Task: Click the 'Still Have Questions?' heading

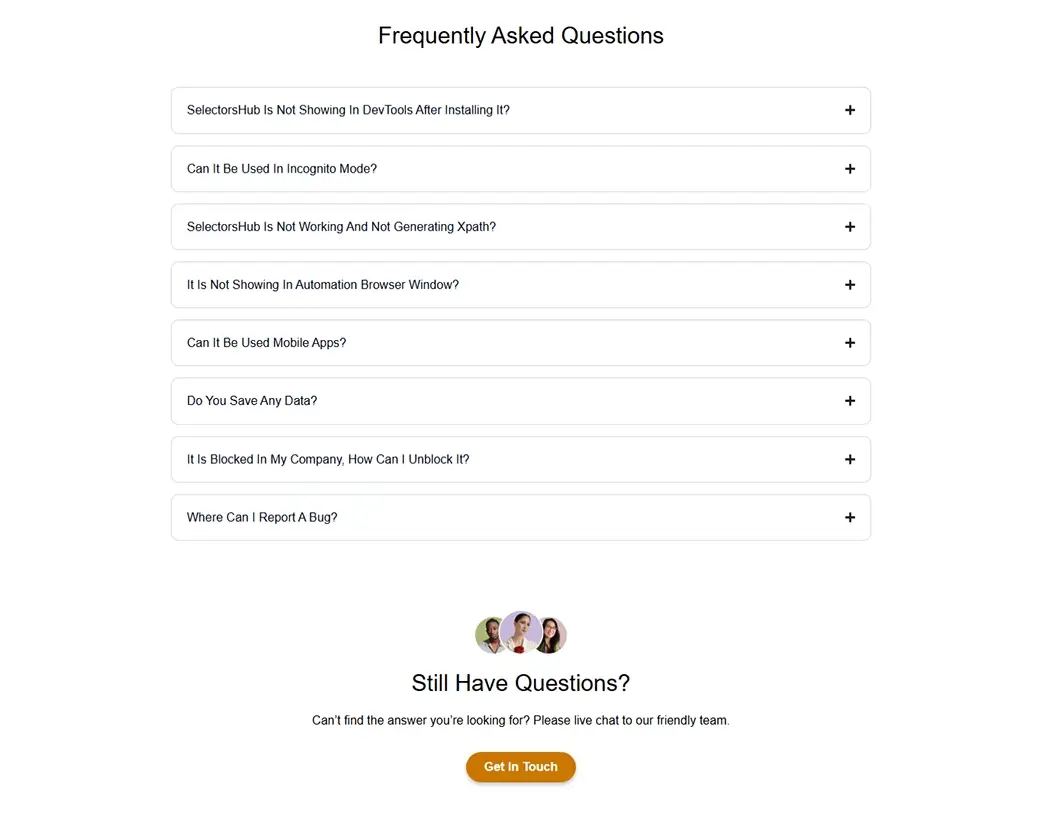Action: pyautogui.click(x=520, y=683)
